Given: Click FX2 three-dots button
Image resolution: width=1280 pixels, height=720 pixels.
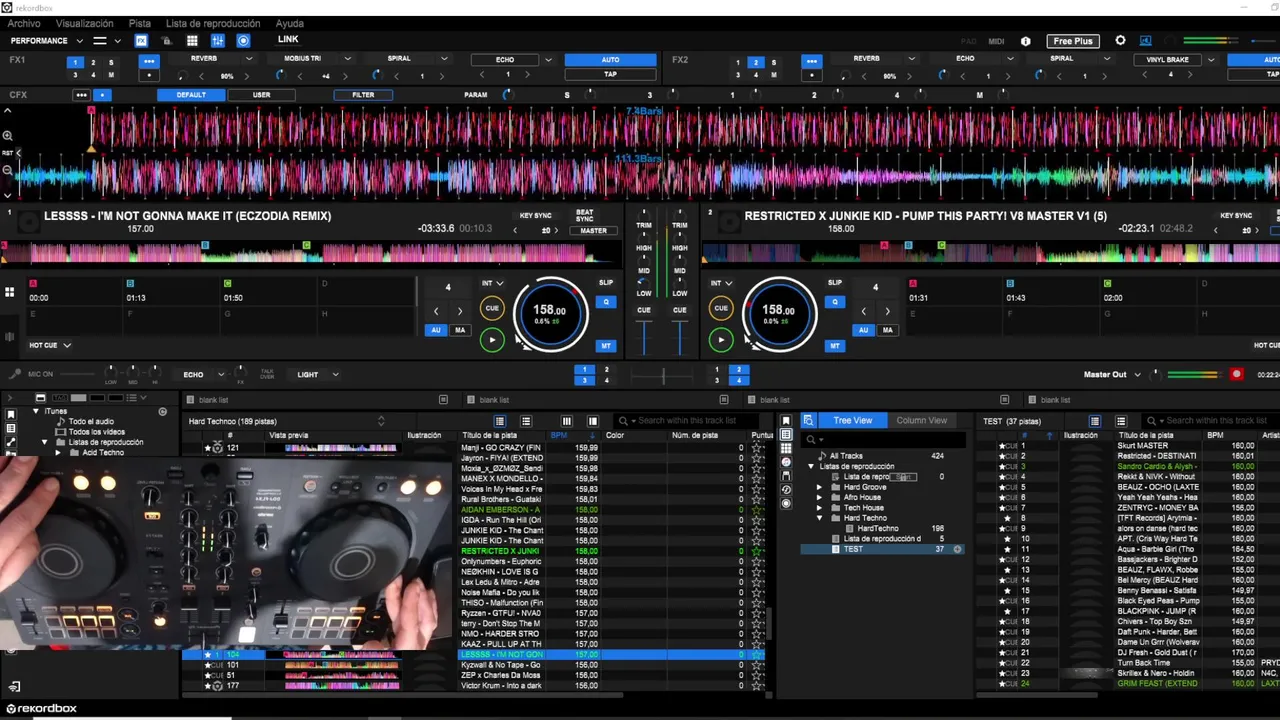Looking at the screenshot, I should click(811, 61).
